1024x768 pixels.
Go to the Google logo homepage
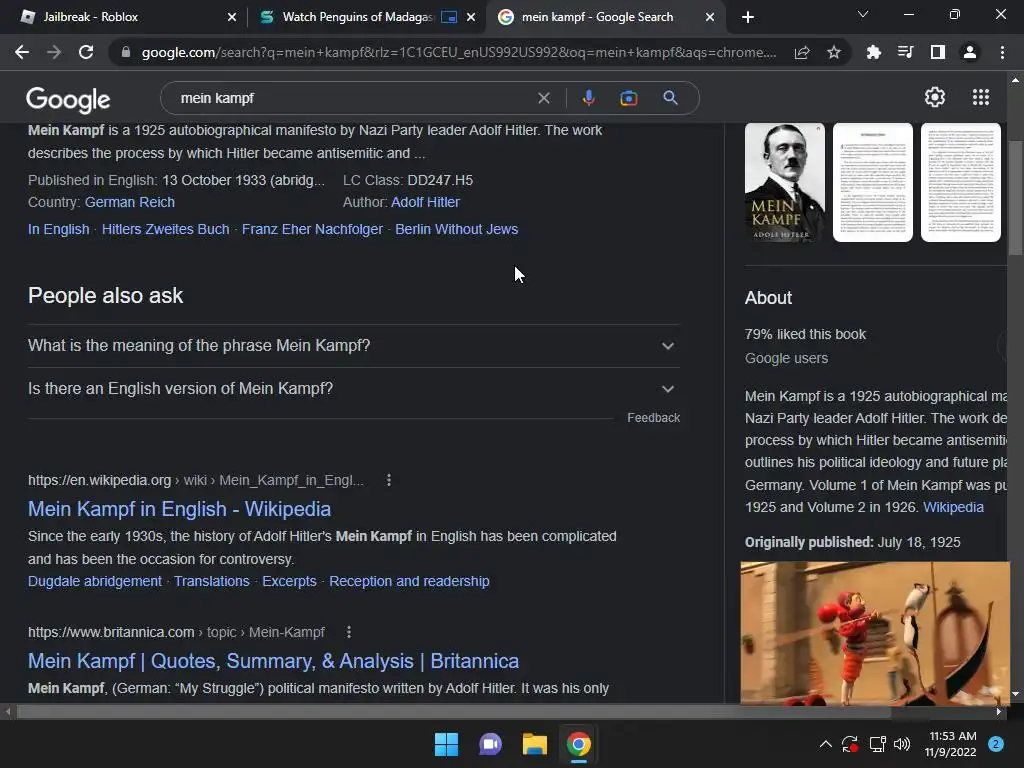68,99
